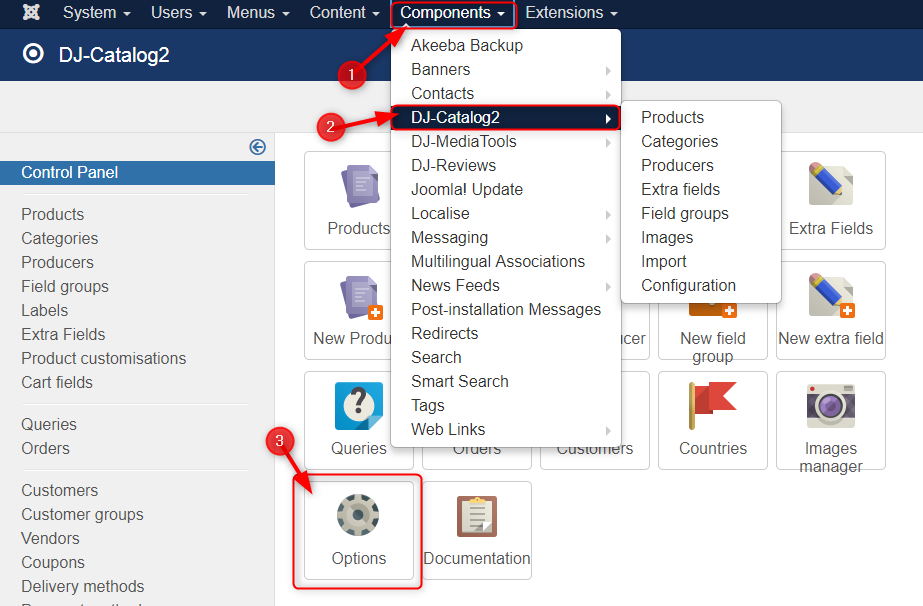
Task: Select Tags menu entry
Action: (506, 405)
